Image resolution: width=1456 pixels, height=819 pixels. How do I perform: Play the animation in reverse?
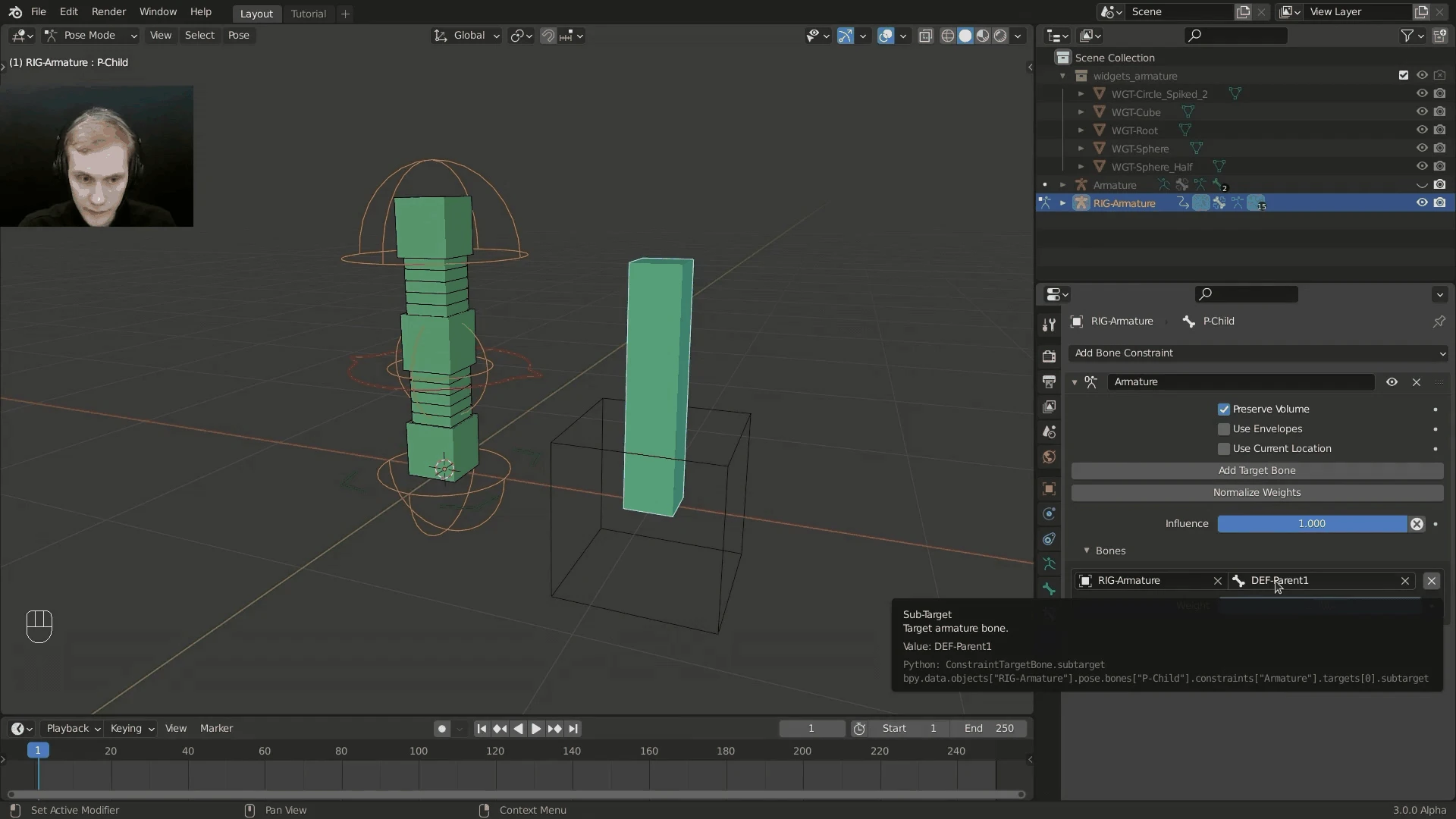tap(518, 729)
